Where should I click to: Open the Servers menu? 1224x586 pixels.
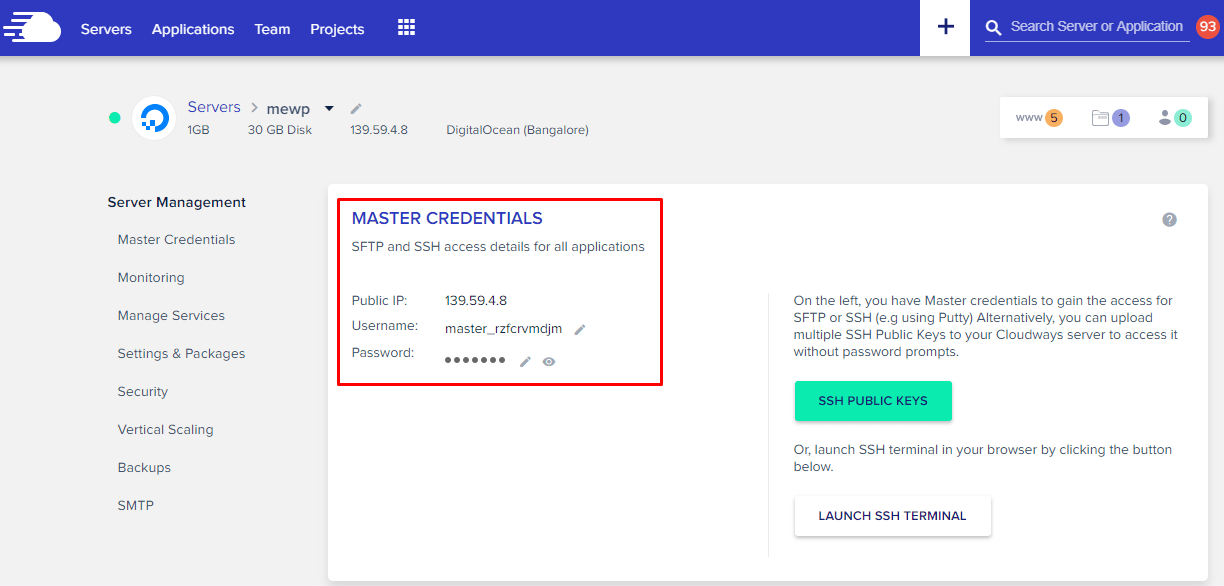(106, 29)
